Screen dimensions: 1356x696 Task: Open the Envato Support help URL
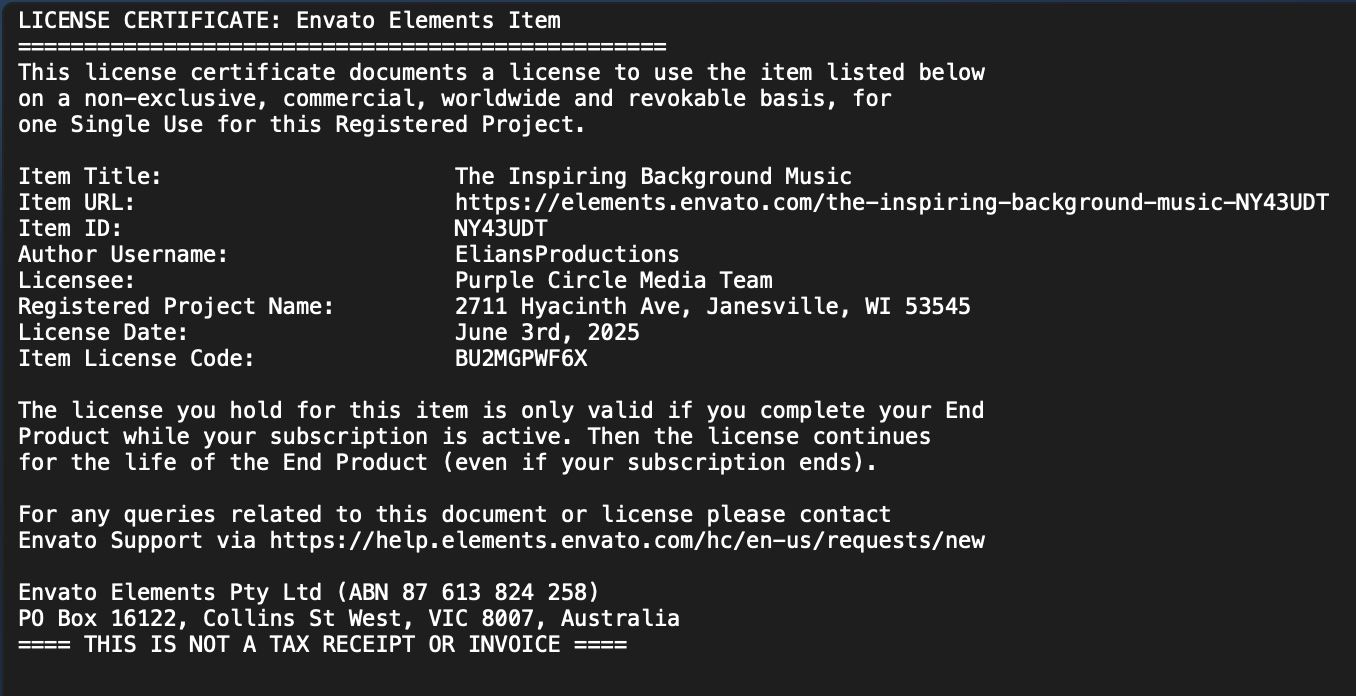point(627,541)
